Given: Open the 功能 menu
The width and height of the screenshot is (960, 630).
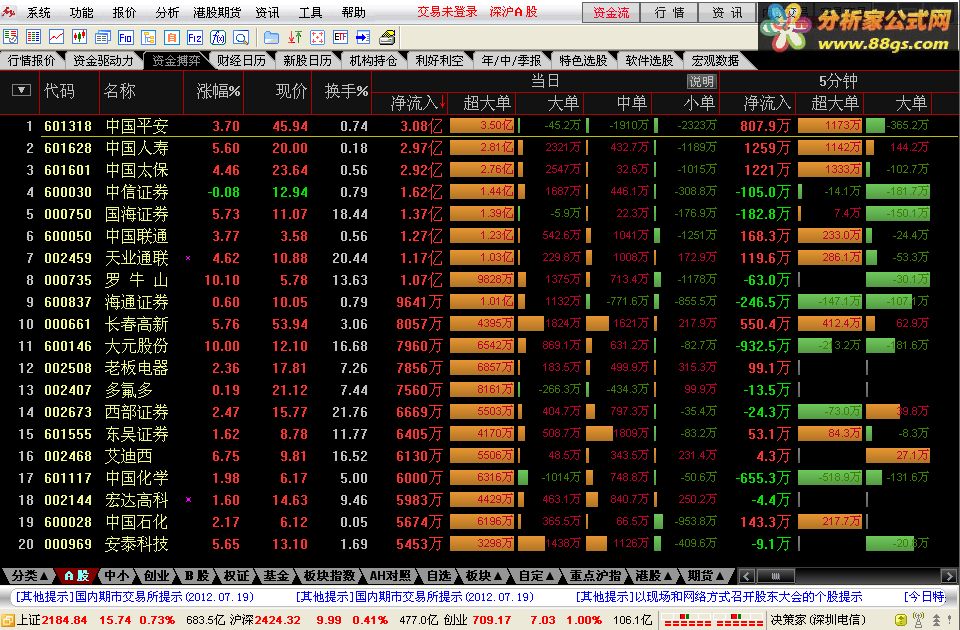Looking at the screenshot, I should point(81,12).
